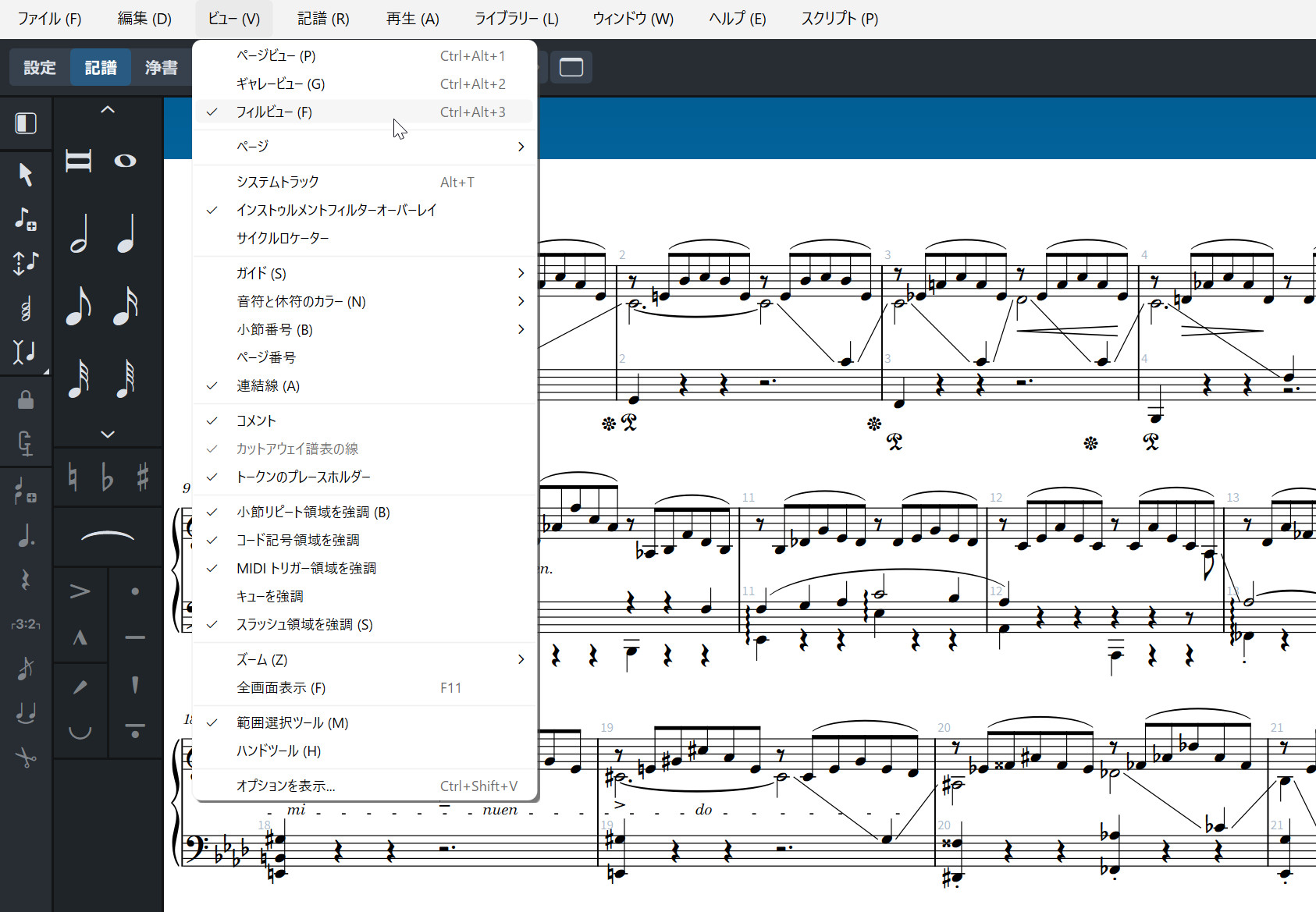Uncheck インストゥルメントフィルターオーバーレイ
Viewport: 1316px width, 912px height.
[365, 211]
